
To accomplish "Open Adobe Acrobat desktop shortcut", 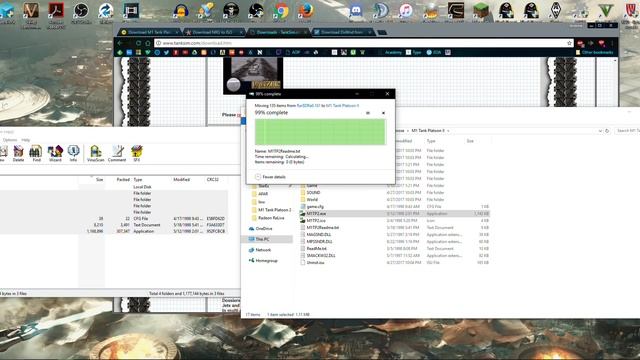I will (56, 11).
